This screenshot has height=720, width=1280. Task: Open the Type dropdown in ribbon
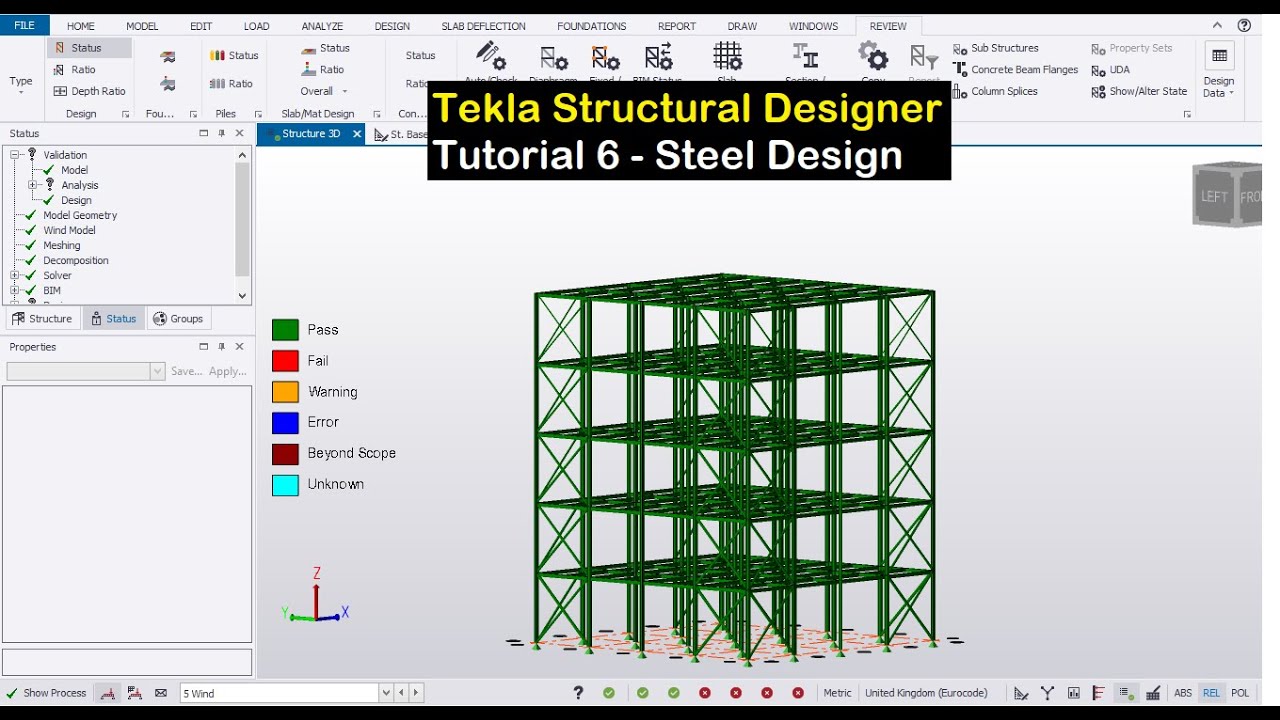tap(21, 83)
